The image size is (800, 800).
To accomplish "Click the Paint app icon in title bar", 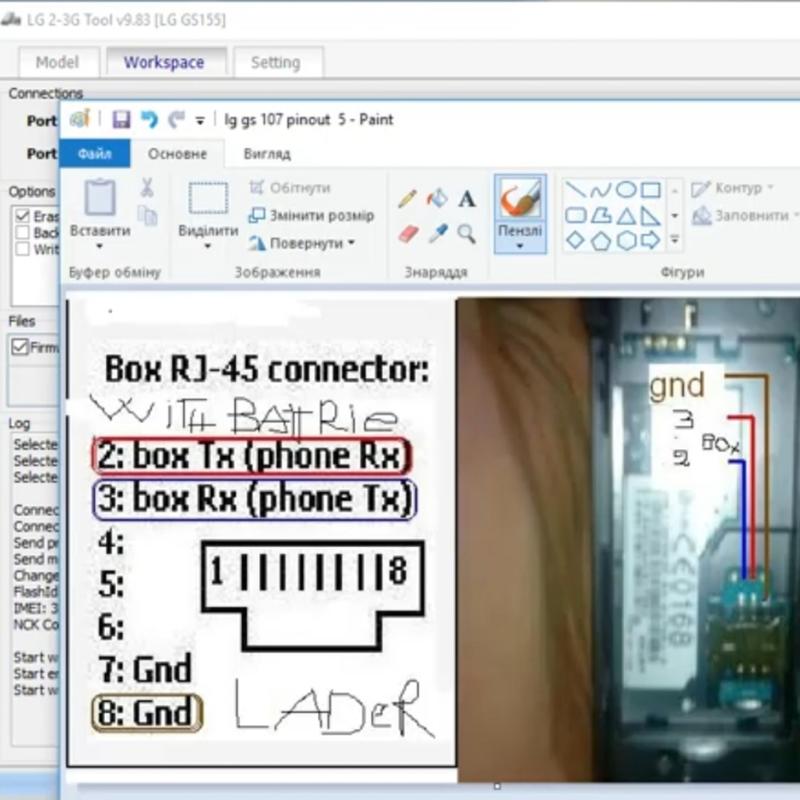I will coord(80,119).
